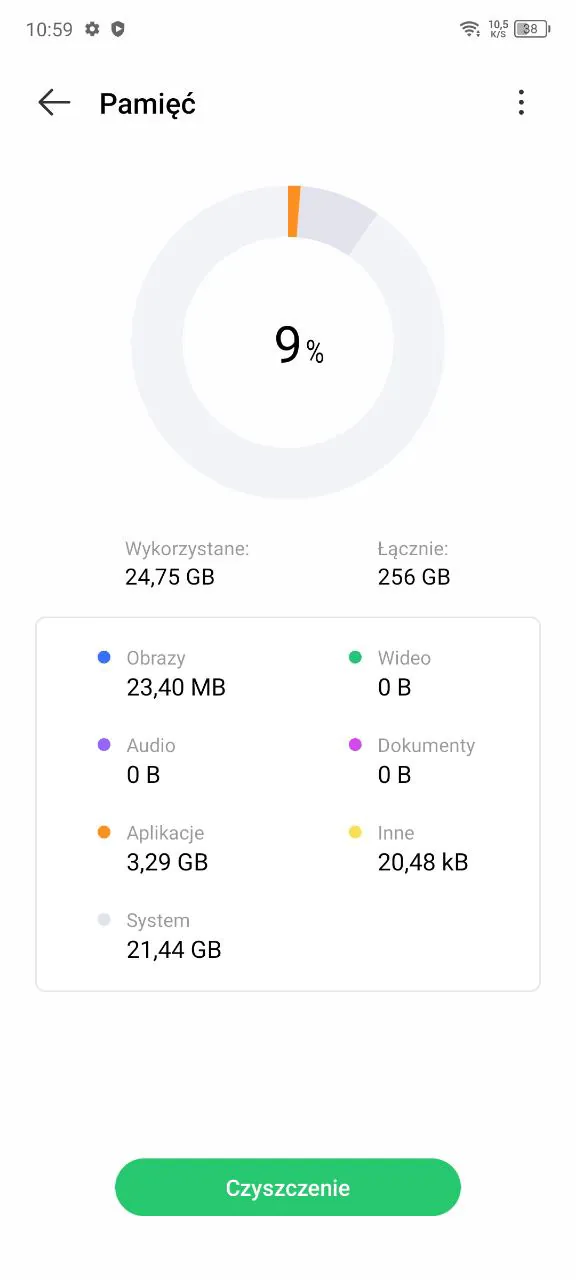The width and height of the screenshot is (576, 1280).
Task: Tap the Wykorzystane 24,75 GB label
Action: 187,563
